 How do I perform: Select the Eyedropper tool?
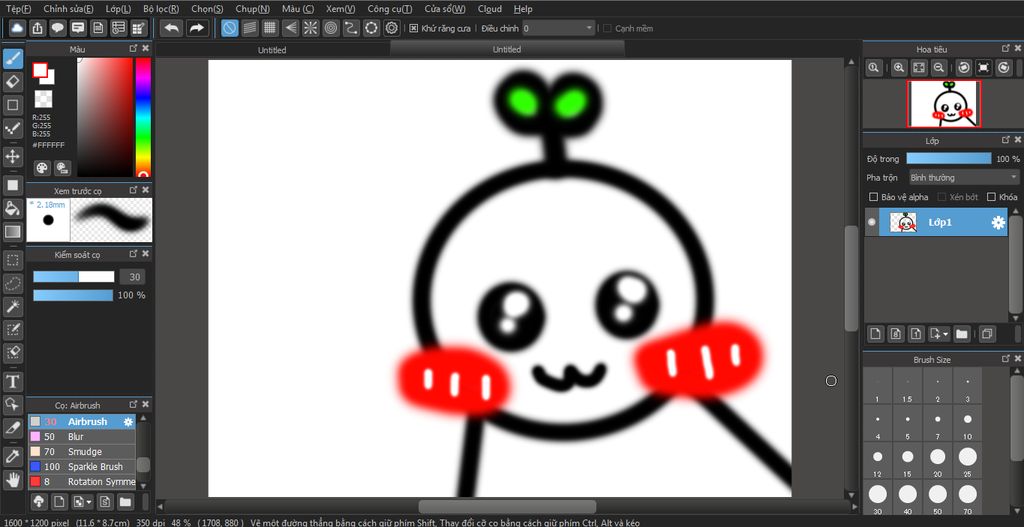coord(12,456)
